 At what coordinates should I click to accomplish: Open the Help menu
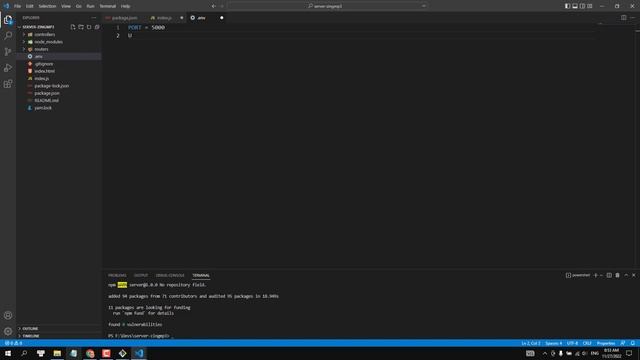click(x=126, y=6)
